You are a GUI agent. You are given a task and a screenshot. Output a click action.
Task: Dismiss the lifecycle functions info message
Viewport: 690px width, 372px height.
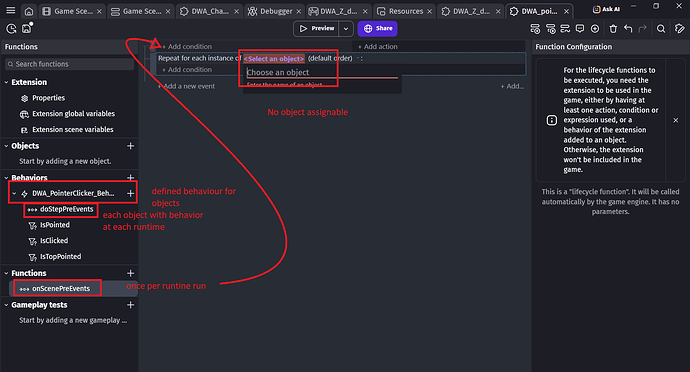pos(675,120)
